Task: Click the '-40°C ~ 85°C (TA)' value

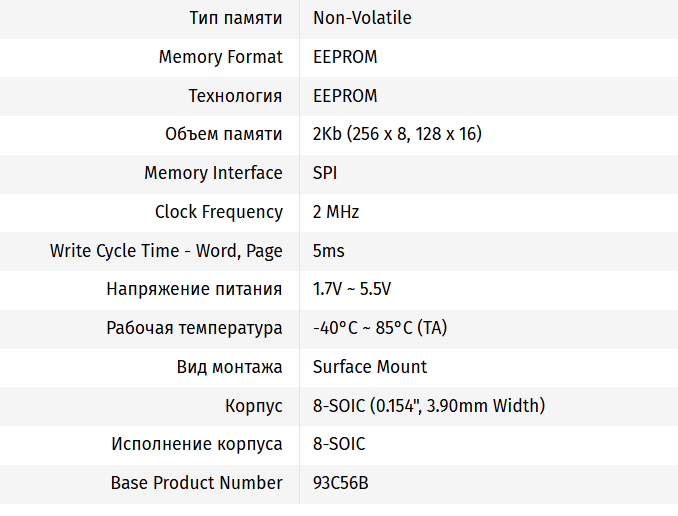Action: [x=379, y=328]
